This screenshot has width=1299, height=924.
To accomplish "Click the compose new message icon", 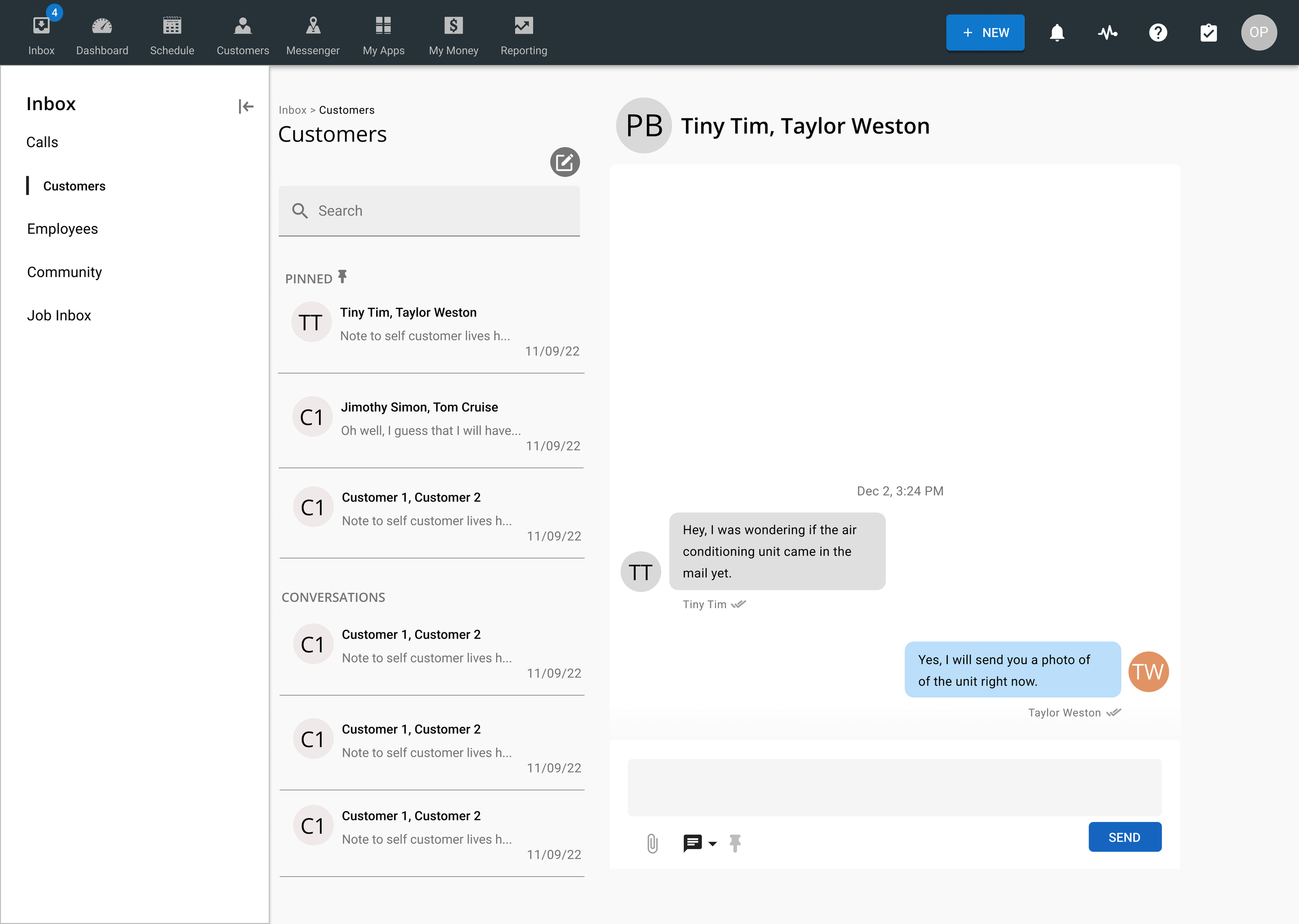I will pos(564,163).
